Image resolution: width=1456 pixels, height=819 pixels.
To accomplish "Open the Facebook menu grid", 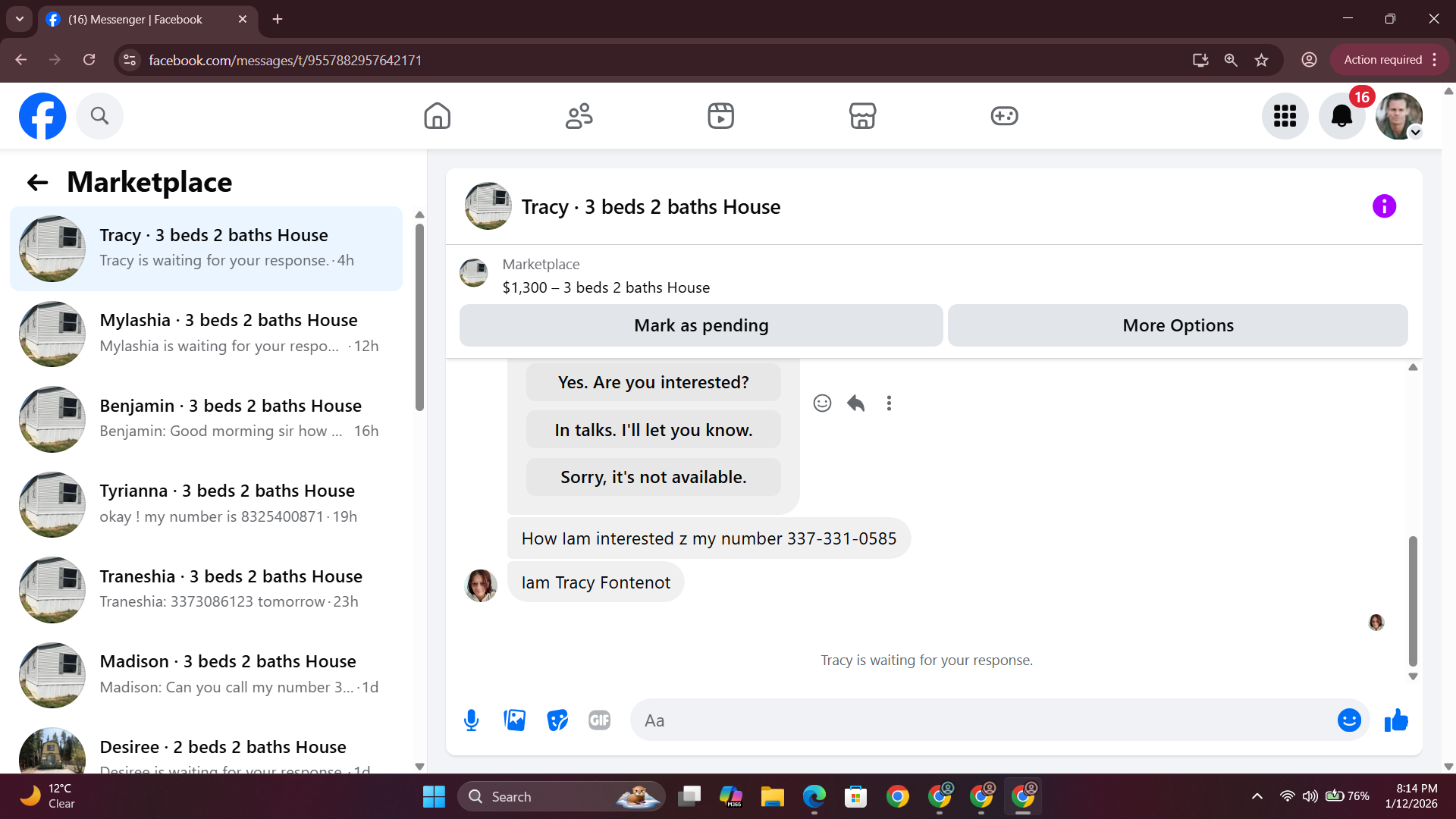I will pyautogui.click(x=1285, y=116).
